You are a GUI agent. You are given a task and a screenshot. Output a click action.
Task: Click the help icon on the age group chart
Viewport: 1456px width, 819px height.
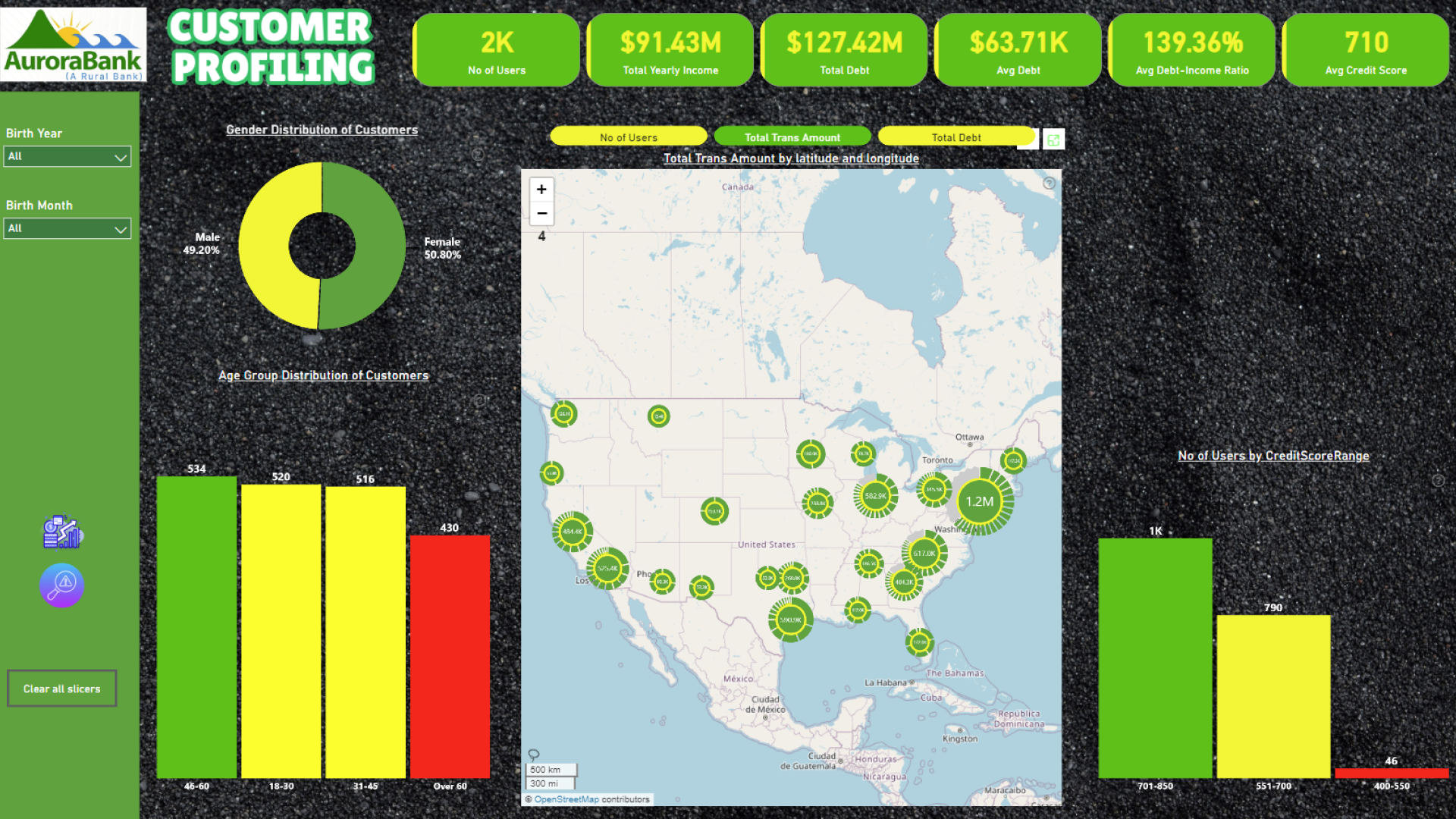pos(479,400)
